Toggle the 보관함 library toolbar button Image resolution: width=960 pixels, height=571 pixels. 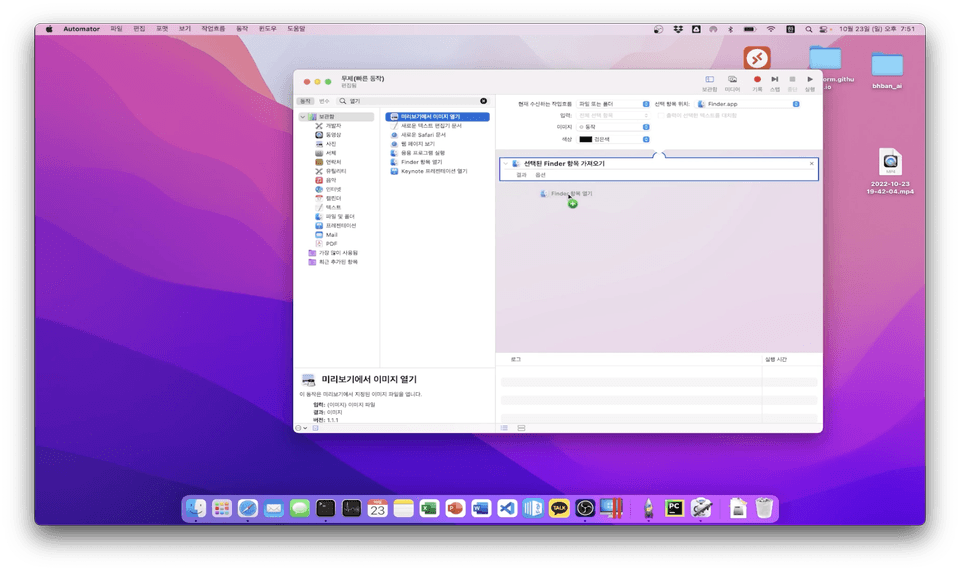(x=709, y=83)
